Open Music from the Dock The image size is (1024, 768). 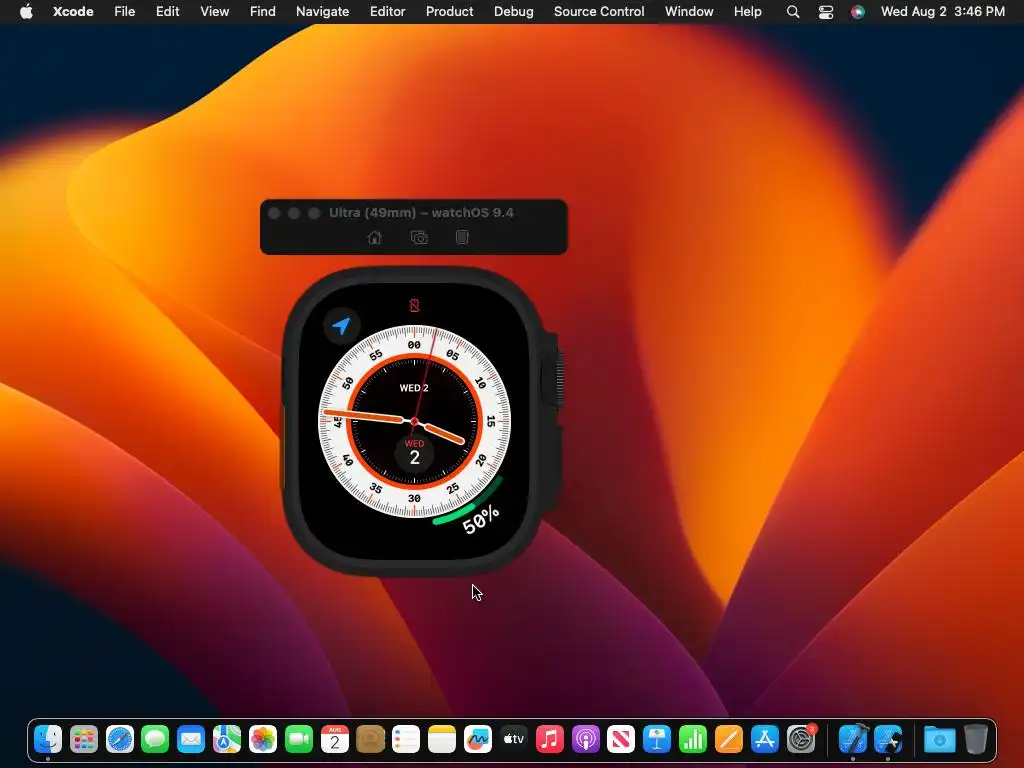[x=550, y=739]
